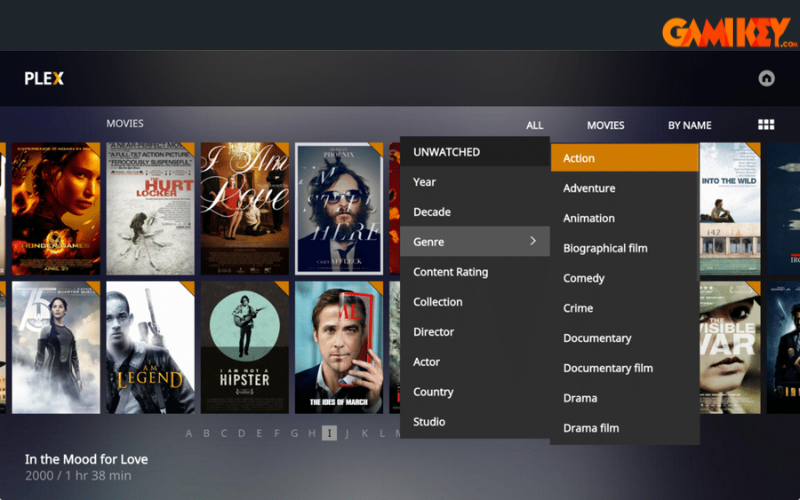Go to Plex home via house icon
Image resolution: width=800 pixels, height=500 pixels.
pyautogui.click(x=766, y=78)
